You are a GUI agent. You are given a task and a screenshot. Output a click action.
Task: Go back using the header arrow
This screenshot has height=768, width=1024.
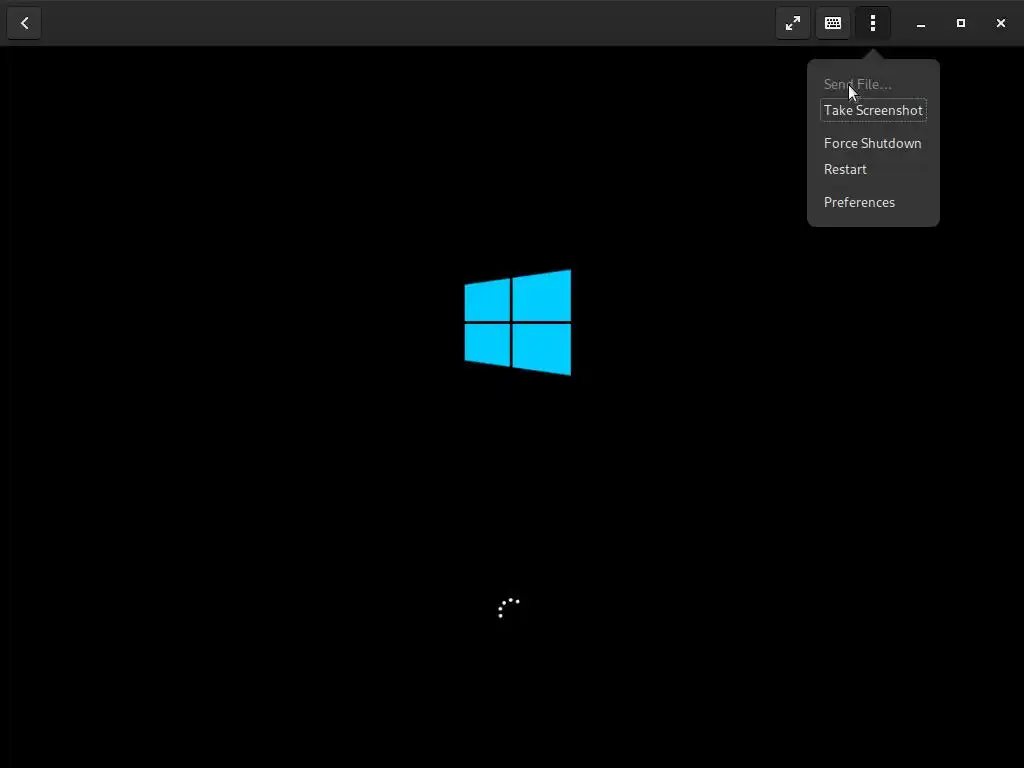tap(24, 24)
